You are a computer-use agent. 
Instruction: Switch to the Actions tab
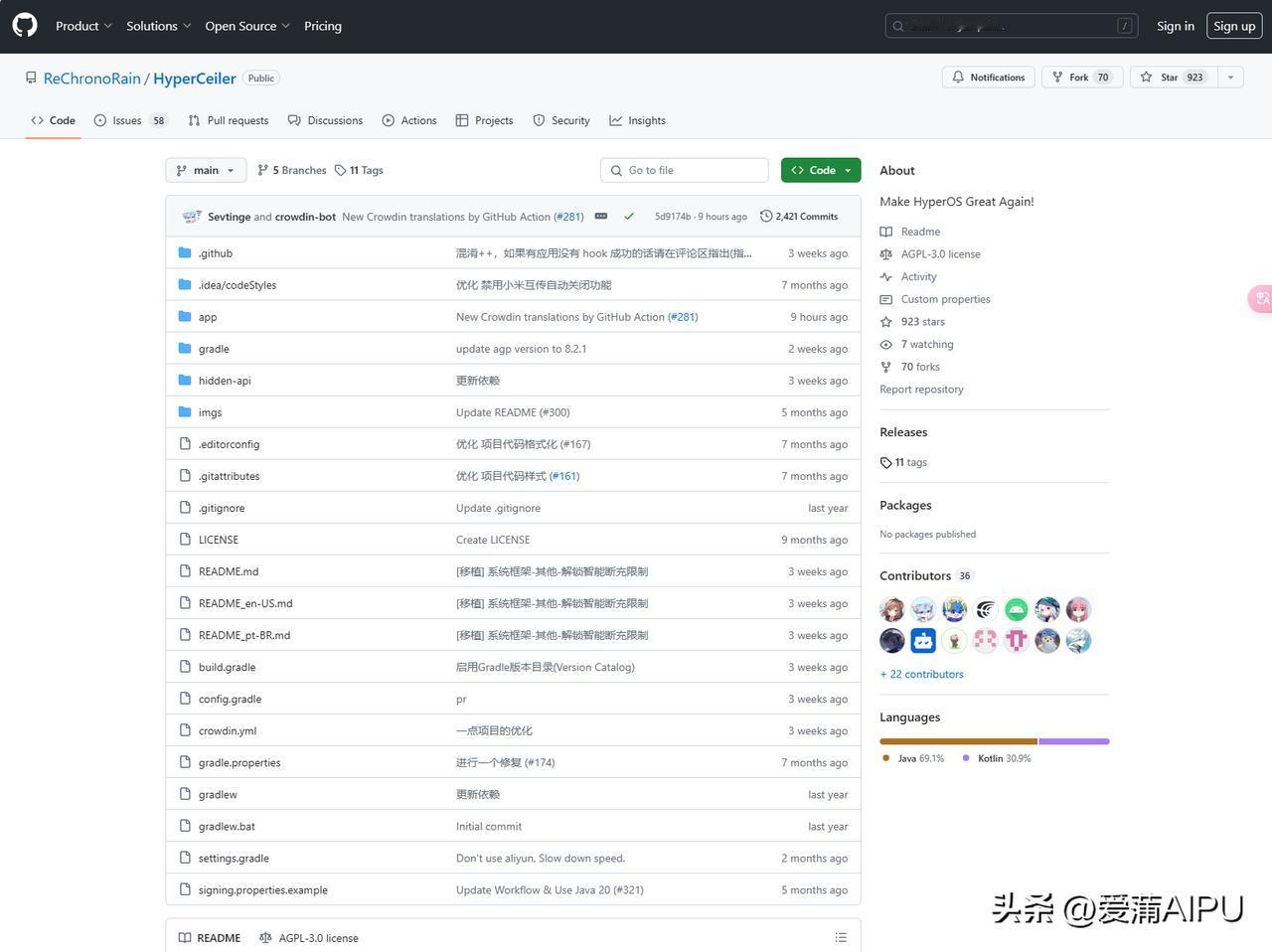click(x=409, y=120)
